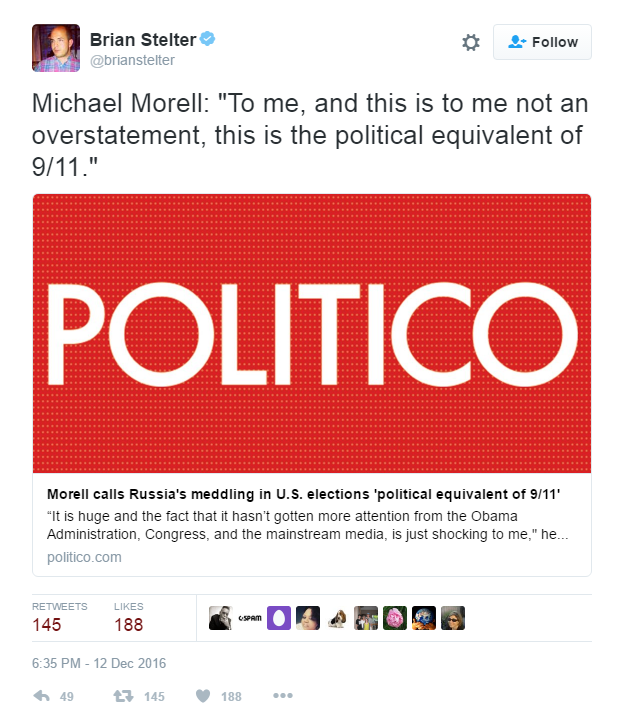
Task: View the 188 likes count
Action: (x=129, y=624)
